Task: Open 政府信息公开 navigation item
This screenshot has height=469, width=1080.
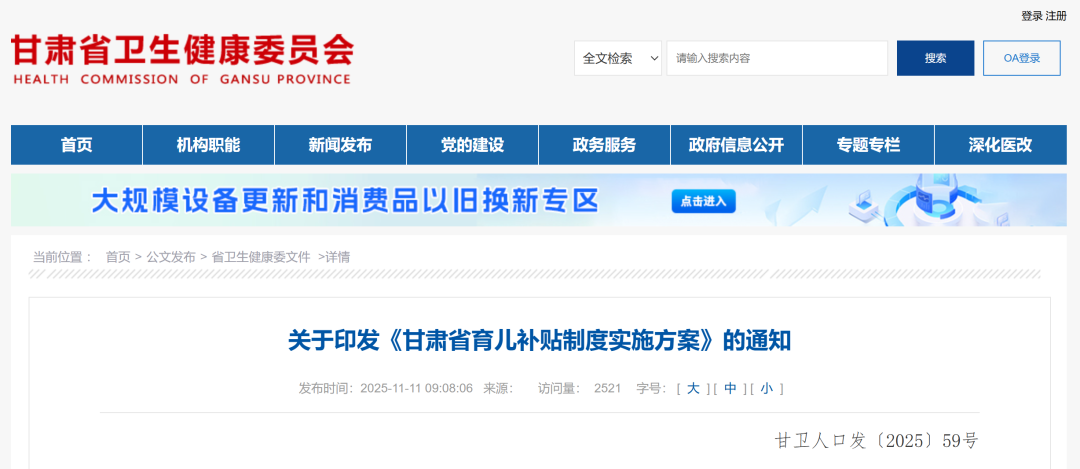Action: tap(736, 145)
